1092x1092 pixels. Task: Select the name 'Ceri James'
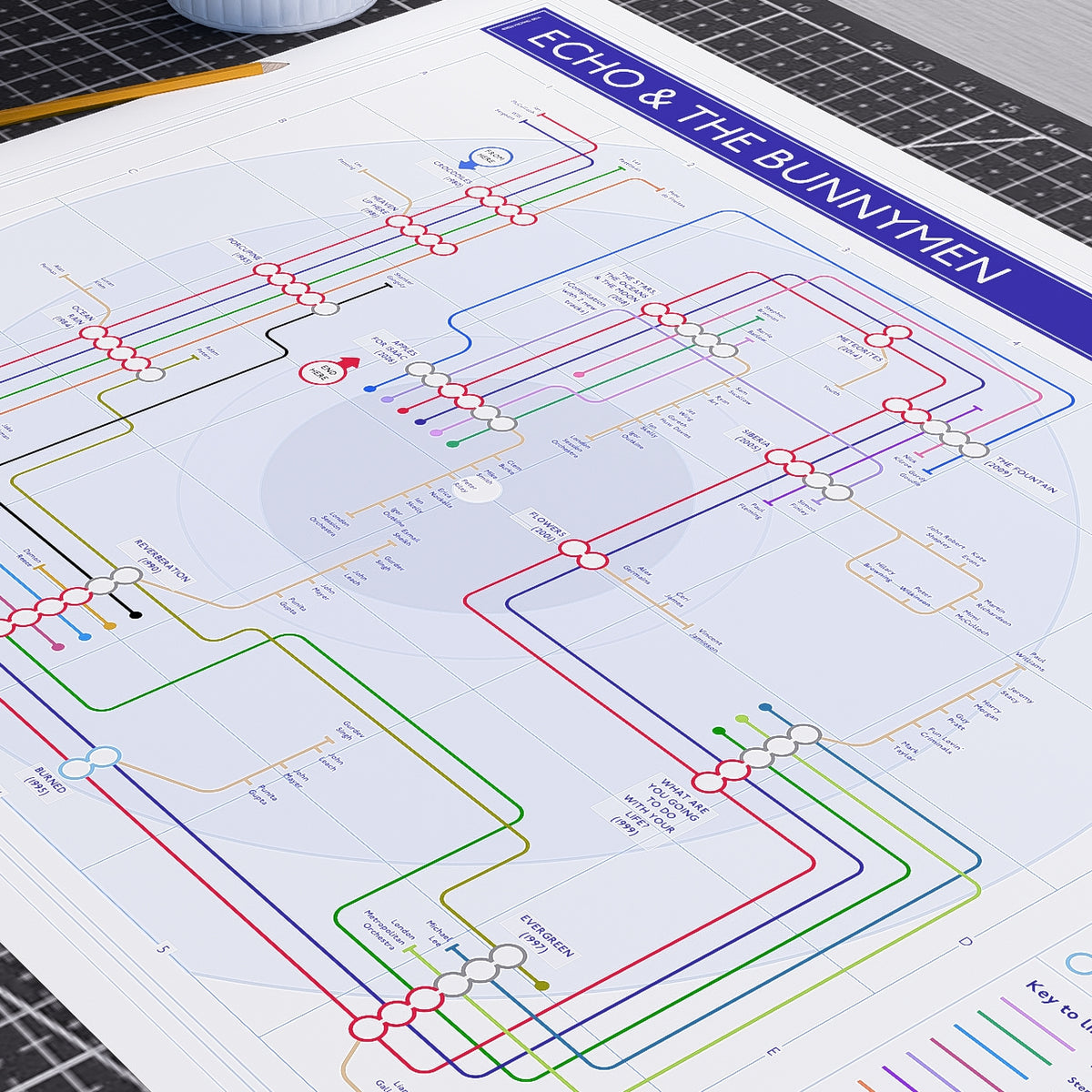678,598
